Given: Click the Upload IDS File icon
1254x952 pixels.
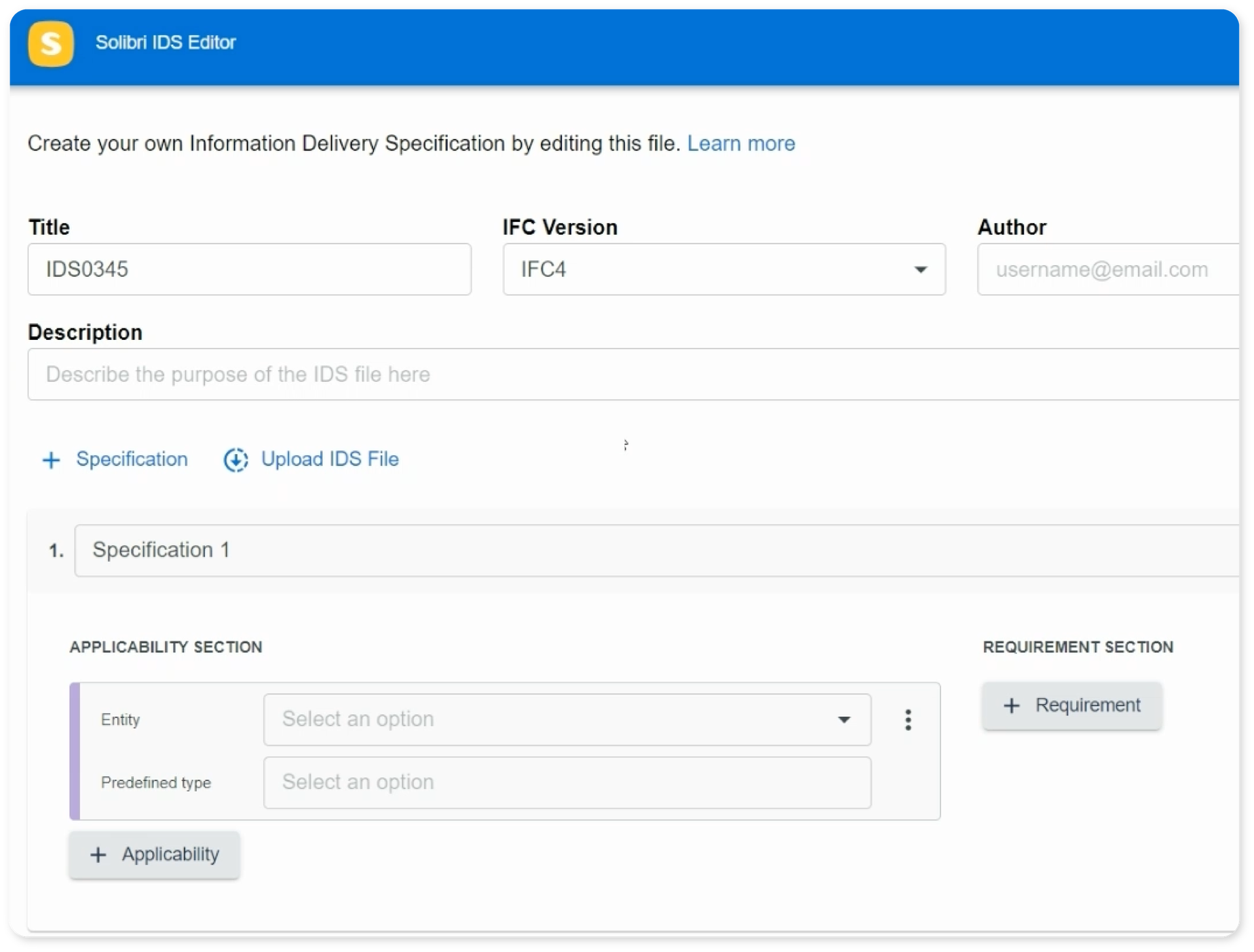Looking at the screenshot, I should 235,460.
